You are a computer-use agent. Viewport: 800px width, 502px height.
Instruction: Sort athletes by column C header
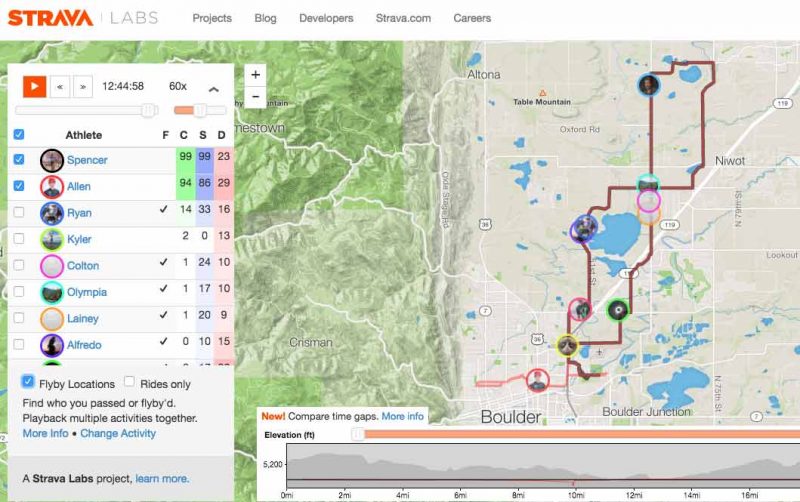click(x=184, y=135)
